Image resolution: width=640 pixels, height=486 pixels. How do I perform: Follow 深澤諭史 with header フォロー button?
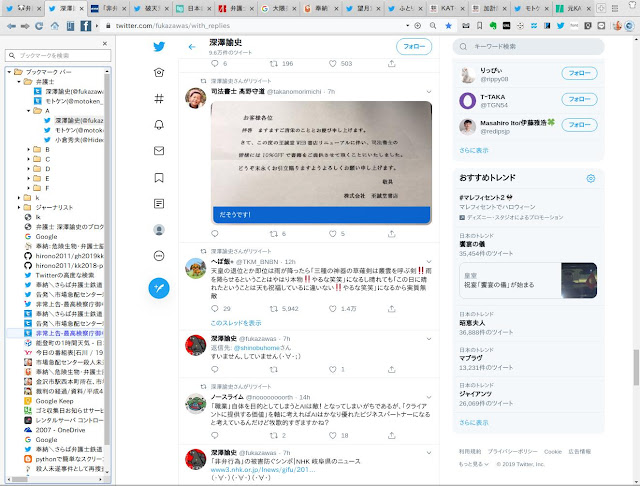click(414, 47)
